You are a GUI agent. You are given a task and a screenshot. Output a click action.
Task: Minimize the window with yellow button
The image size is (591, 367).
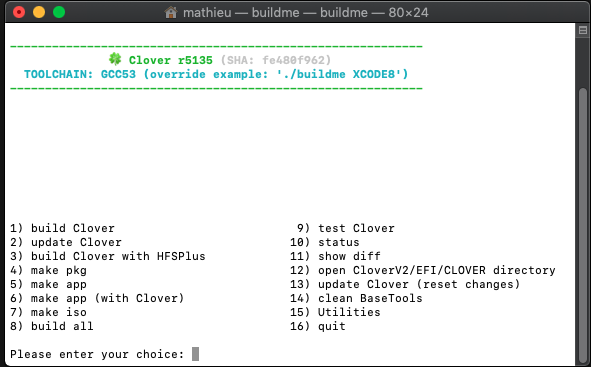(x=39, y=12)
